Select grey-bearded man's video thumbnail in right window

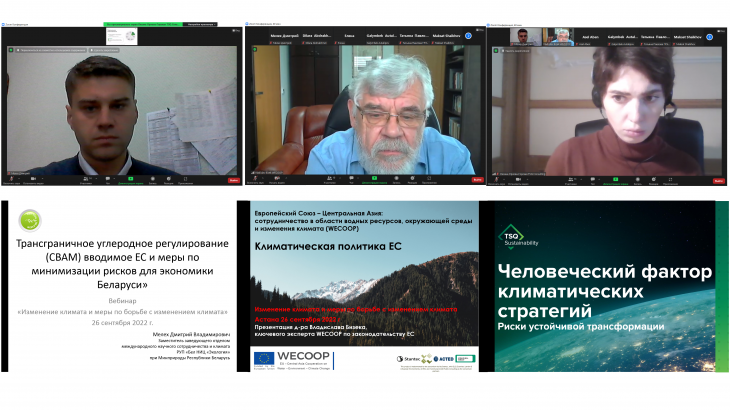[x=558, y=37]
